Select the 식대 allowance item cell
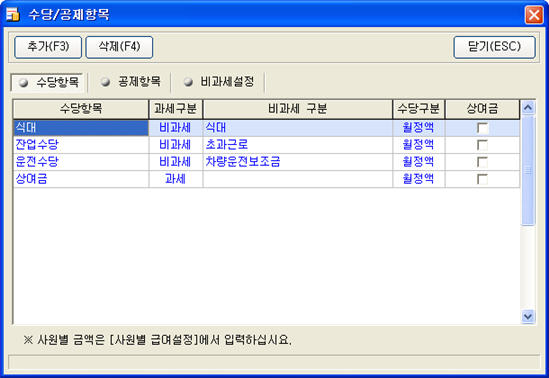Viewport: 549px width, 378px height. pos(81,128)
